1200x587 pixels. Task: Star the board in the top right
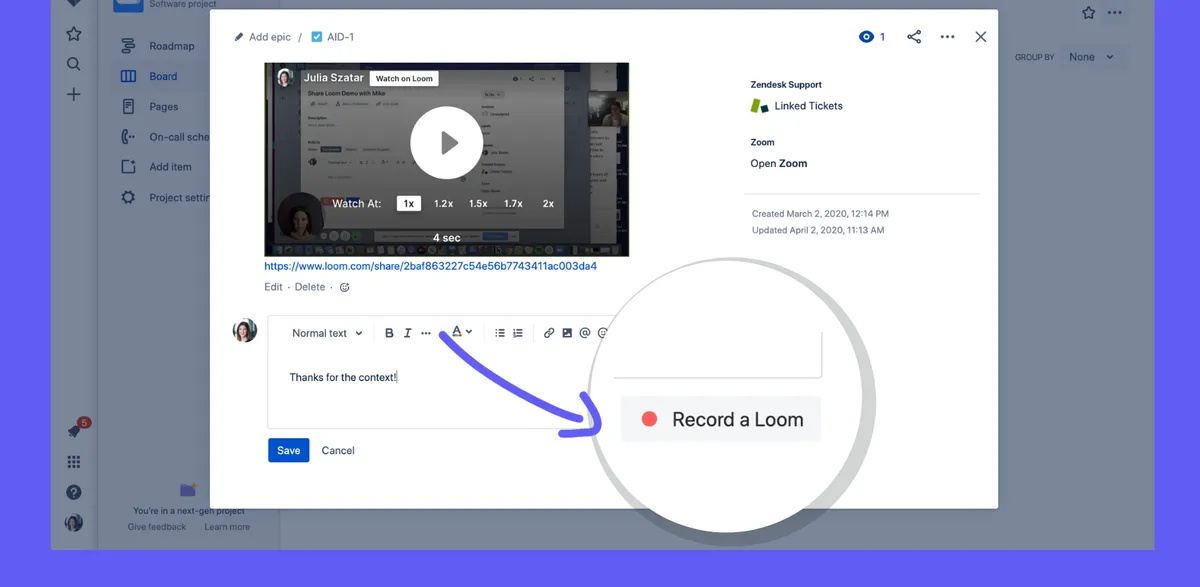tap(1088, 13)
